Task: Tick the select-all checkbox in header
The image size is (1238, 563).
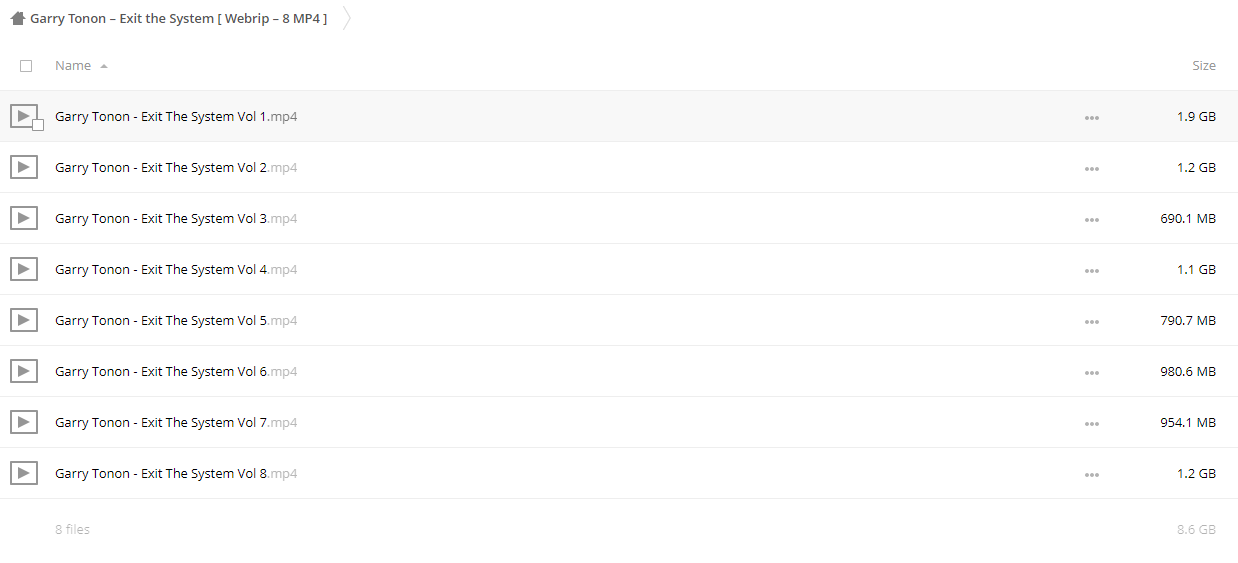Action: 26,66
